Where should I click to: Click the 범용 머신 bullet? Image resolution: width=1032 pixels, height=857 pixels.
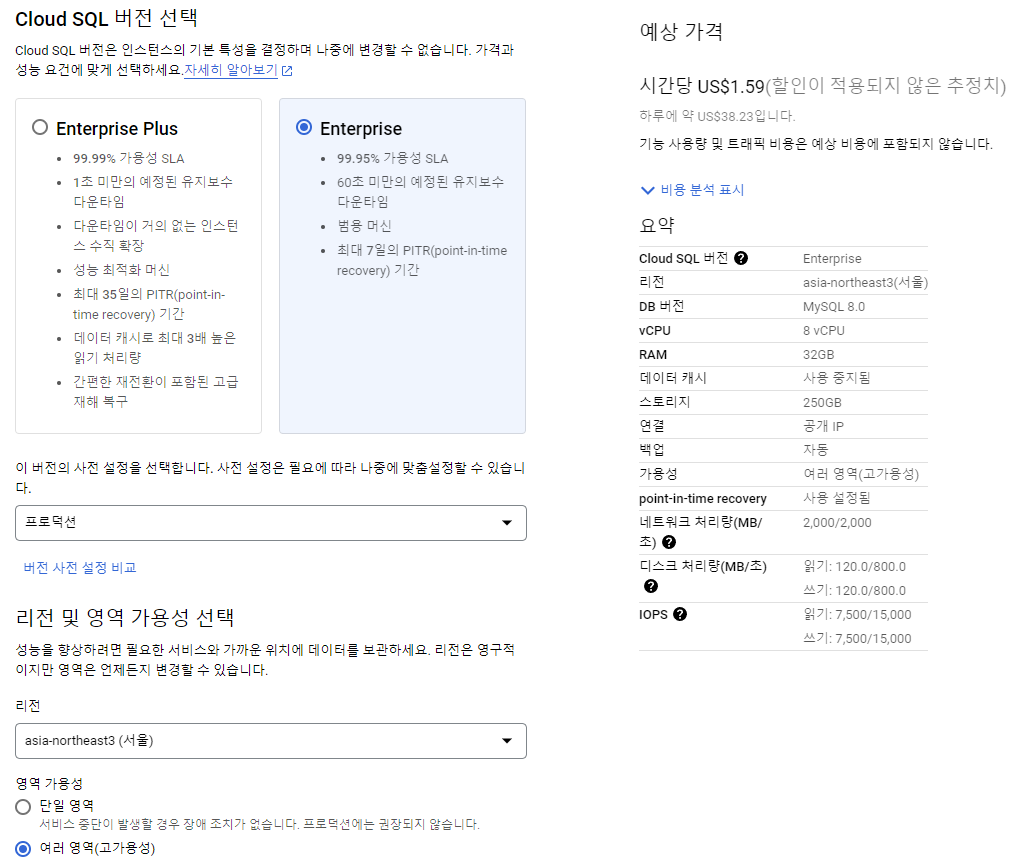click(x=364, y=226)
